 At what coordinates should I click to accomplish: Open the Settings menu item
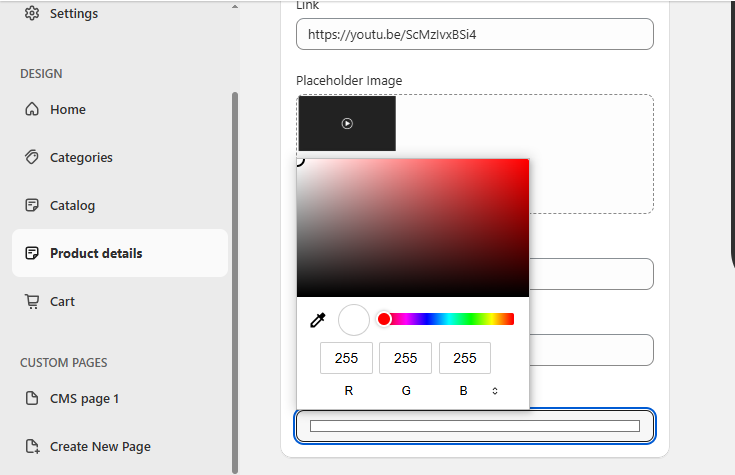74,14
